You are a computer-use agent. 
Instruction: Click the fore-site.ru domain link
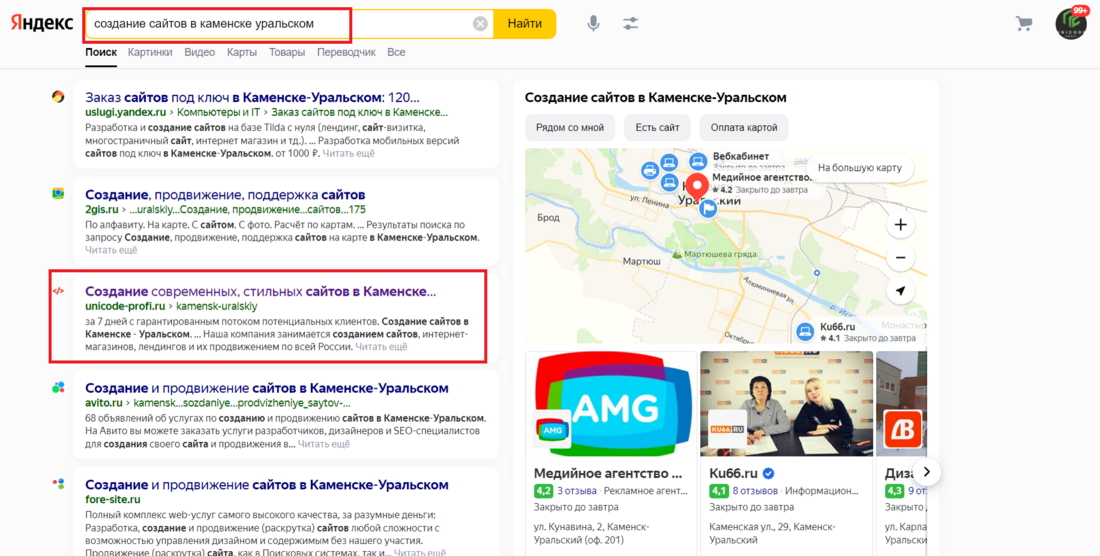tap(112, 499)
